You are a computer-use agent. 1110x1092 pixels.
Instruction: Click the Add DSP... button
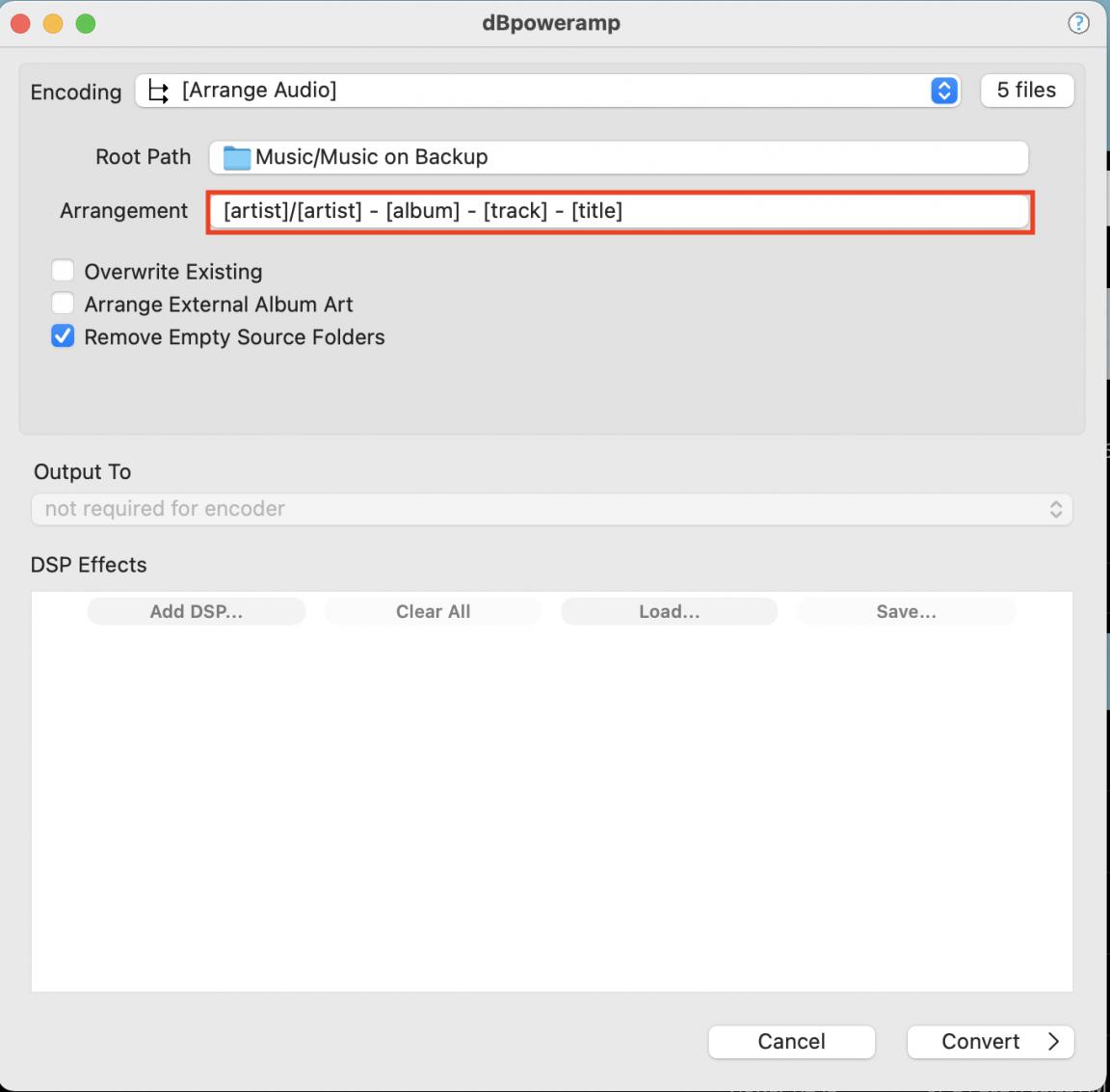click(197, 612)
